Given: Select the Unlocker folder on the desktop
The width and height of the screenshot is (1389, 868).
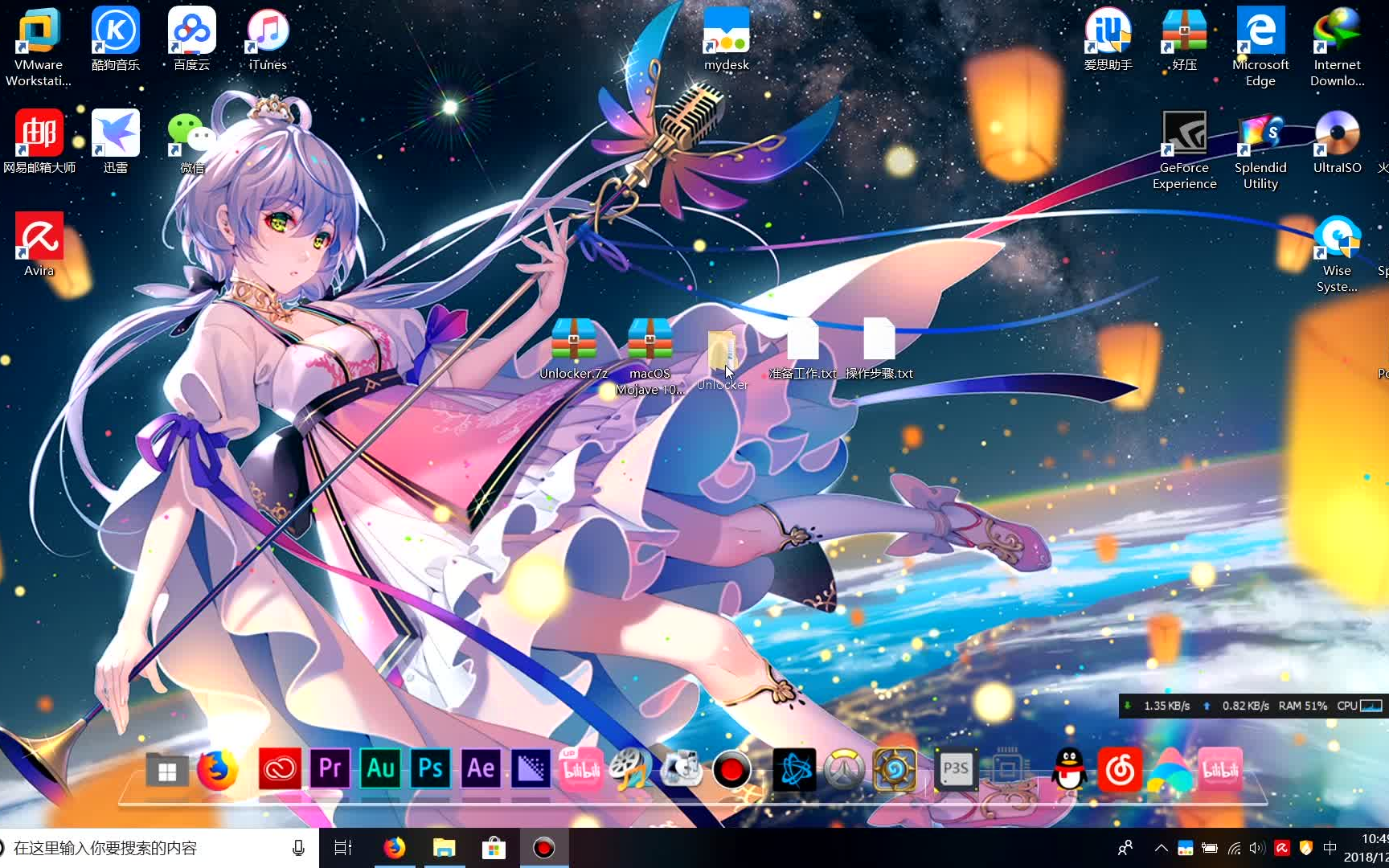Looking at the screenshot, I should (722, 359).
